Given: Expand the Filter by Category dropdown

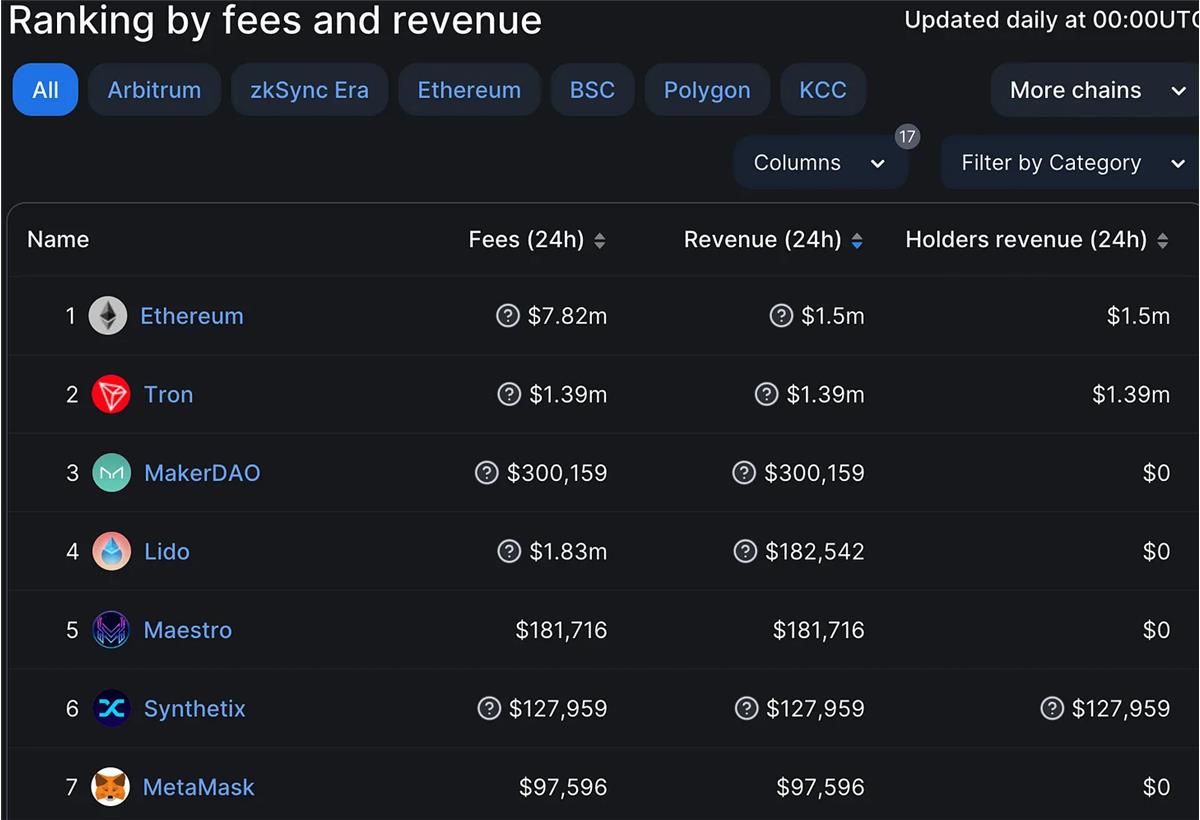Looking at the screenshot, I should pyautogui.click(x=1070, y=163).
